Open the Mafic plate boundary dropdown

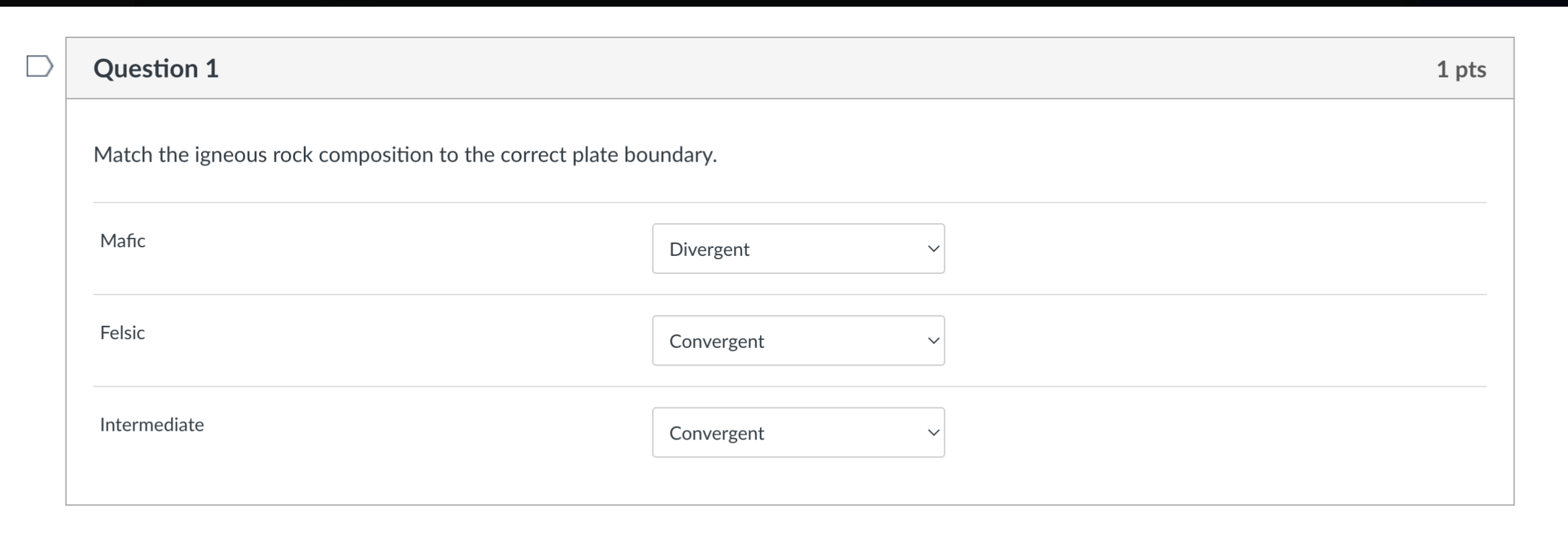tap(798, 248)
